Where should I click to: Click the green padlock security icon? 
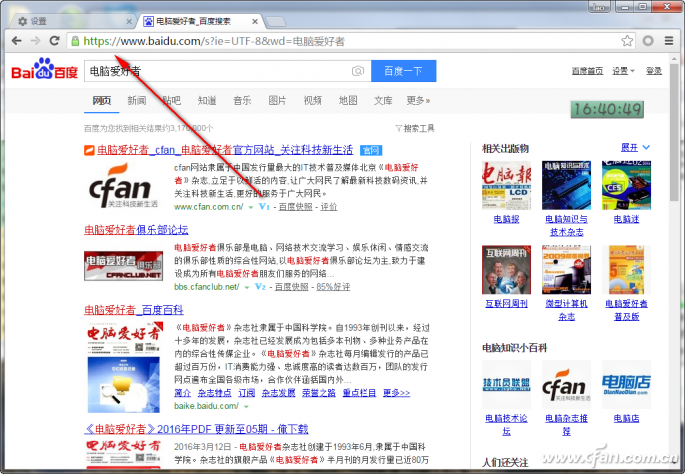(x=75, y=42)
